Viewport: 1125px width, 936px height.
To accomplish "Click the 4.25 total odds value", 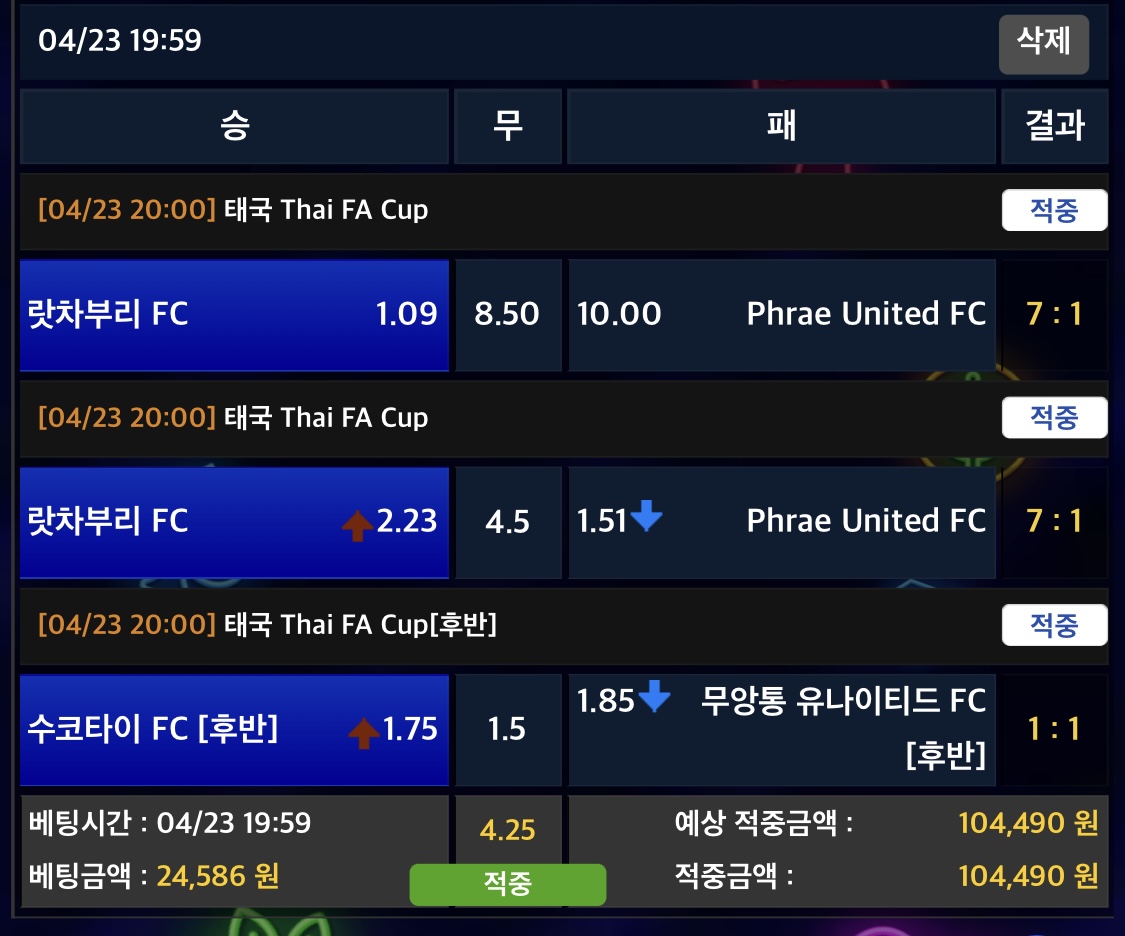I will [507, 830].
